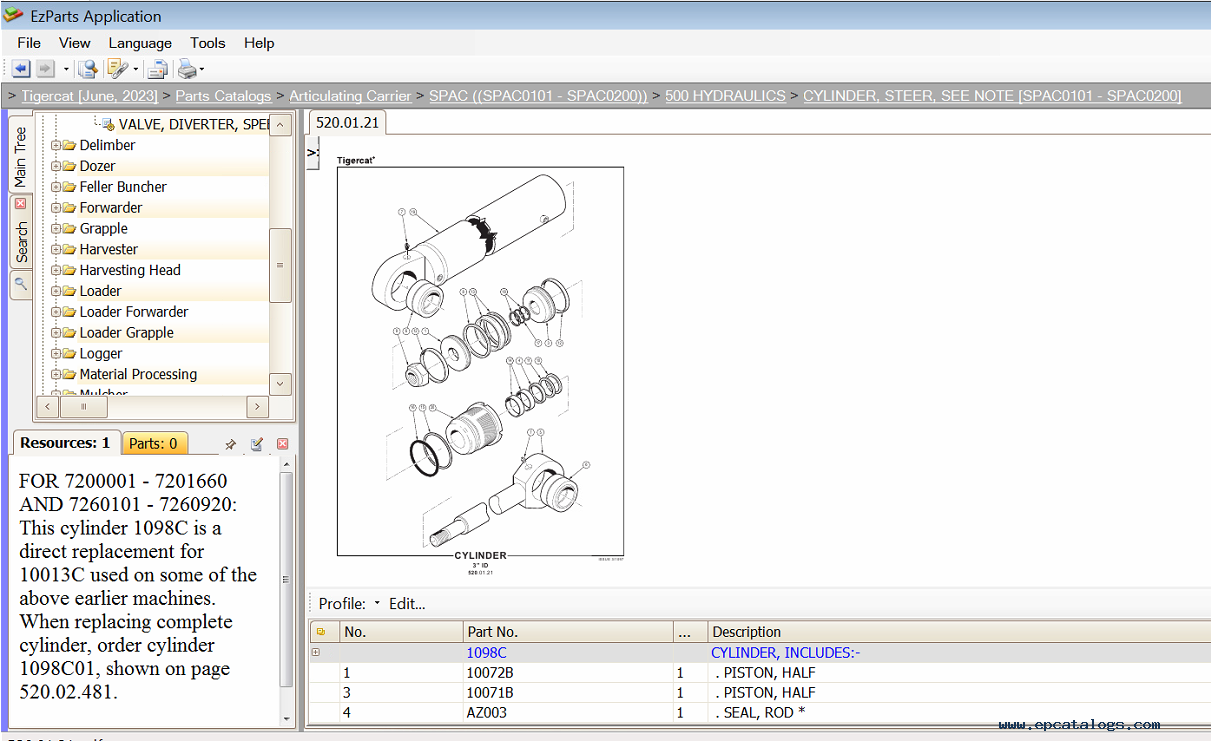Select part number AZ003 cell

coord(568,712)
